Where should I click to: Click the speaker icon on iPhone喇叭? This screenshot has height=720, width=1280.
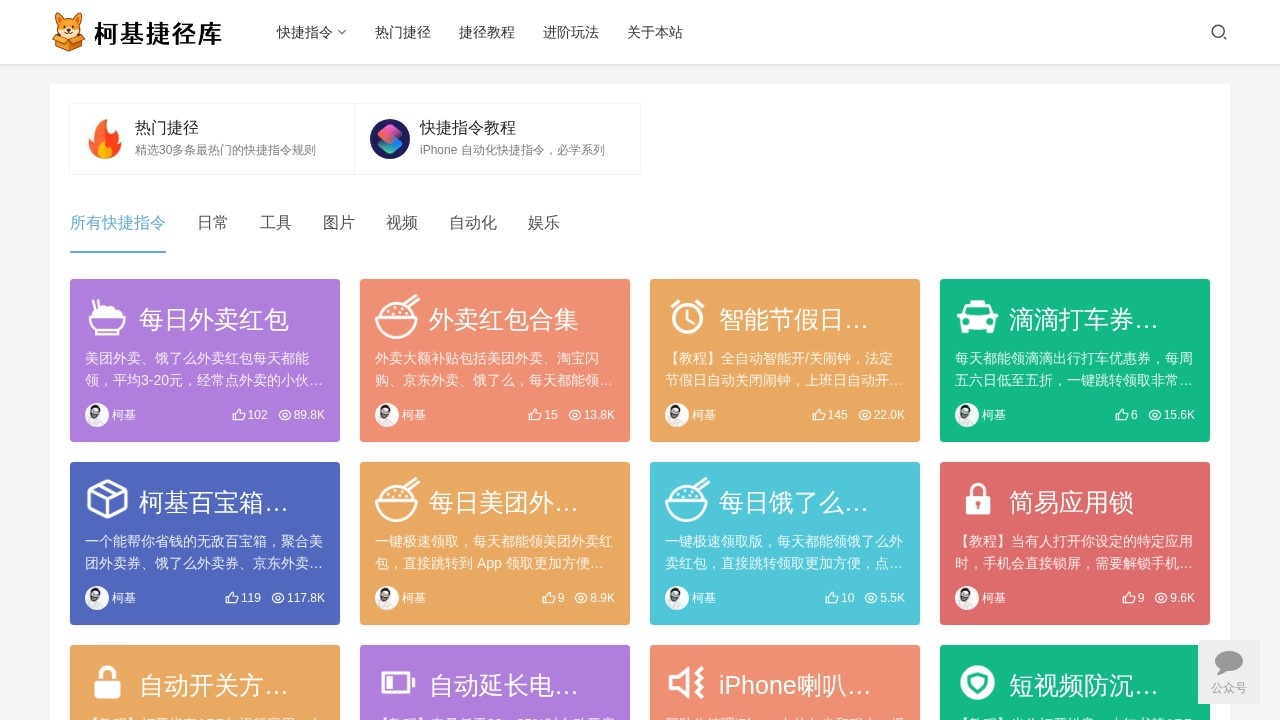click(x=687, y=683)
